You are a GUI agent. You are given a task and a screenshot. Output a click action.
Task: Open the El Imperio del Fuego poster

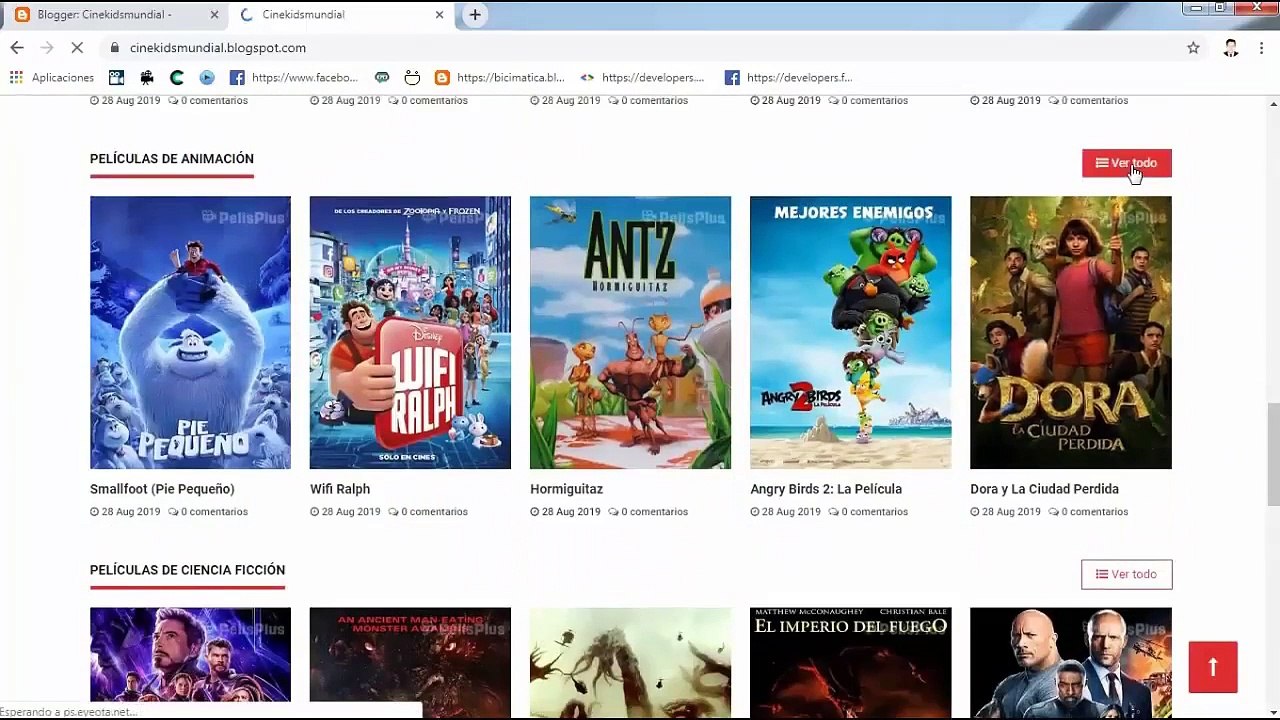tap(850, 662)
